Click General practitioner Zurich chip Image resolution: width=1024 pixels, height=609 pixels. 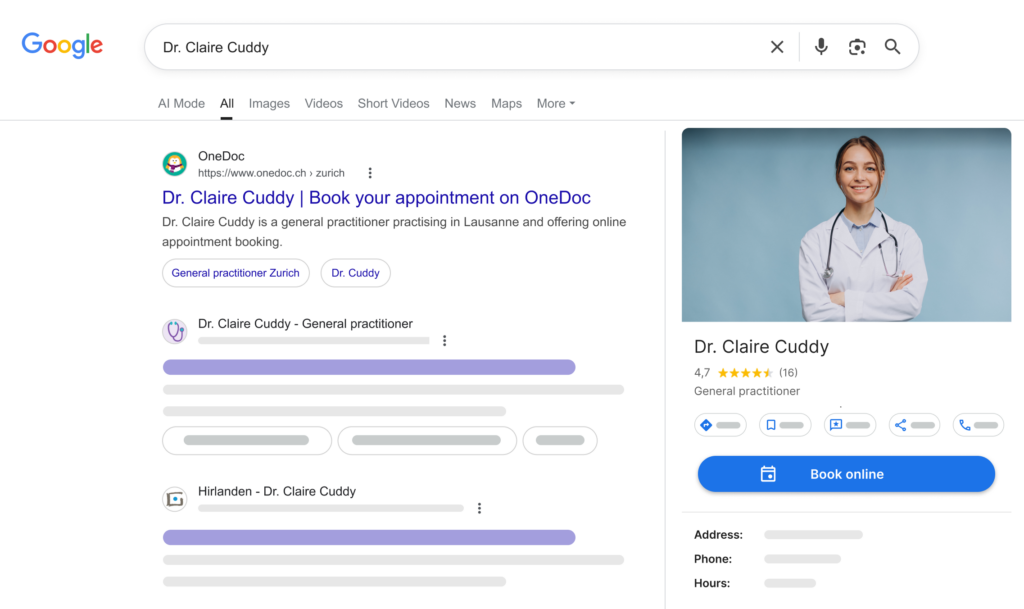click(236, 273)
